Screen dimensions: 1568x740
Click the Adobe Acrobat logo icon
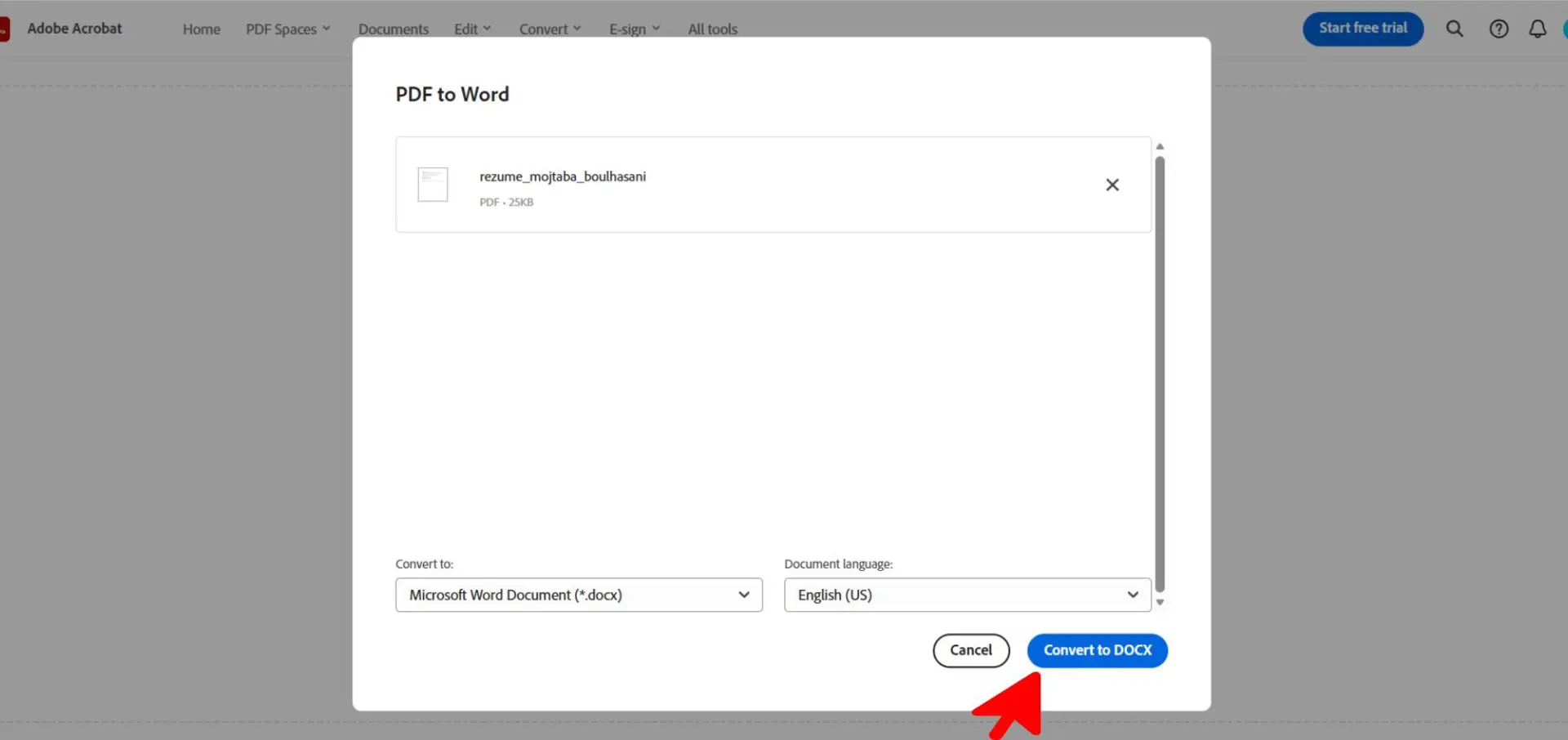coord(4,29)
